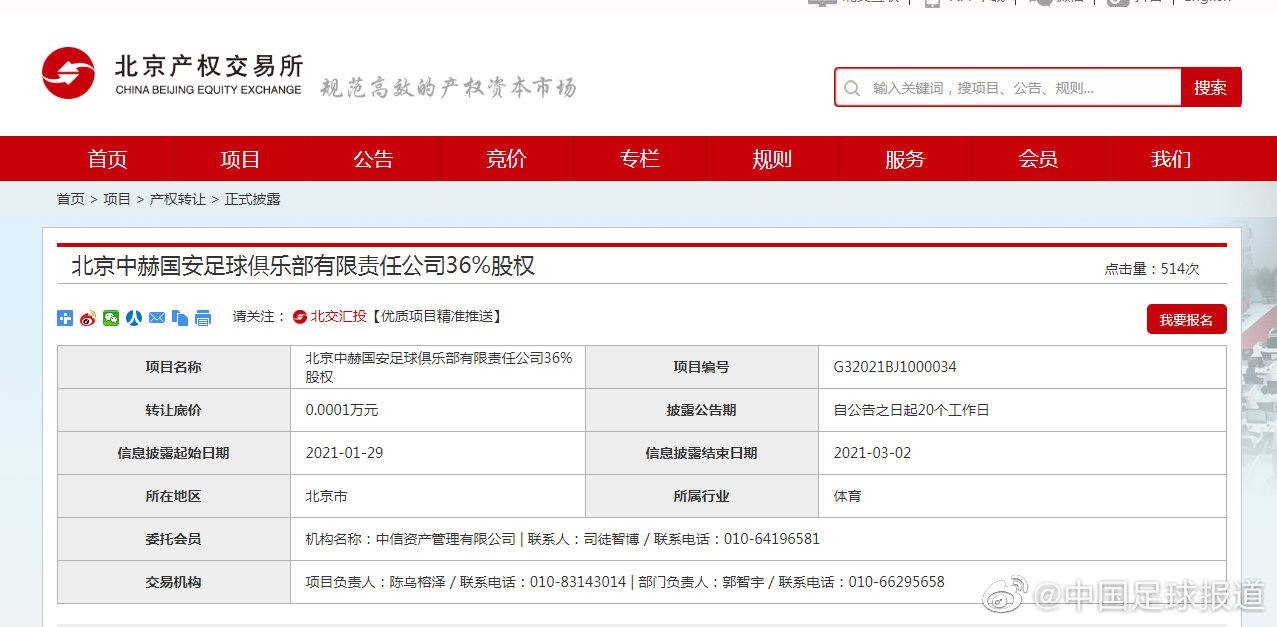Open the 项目 navigation tab

click(x=240, y=159)
